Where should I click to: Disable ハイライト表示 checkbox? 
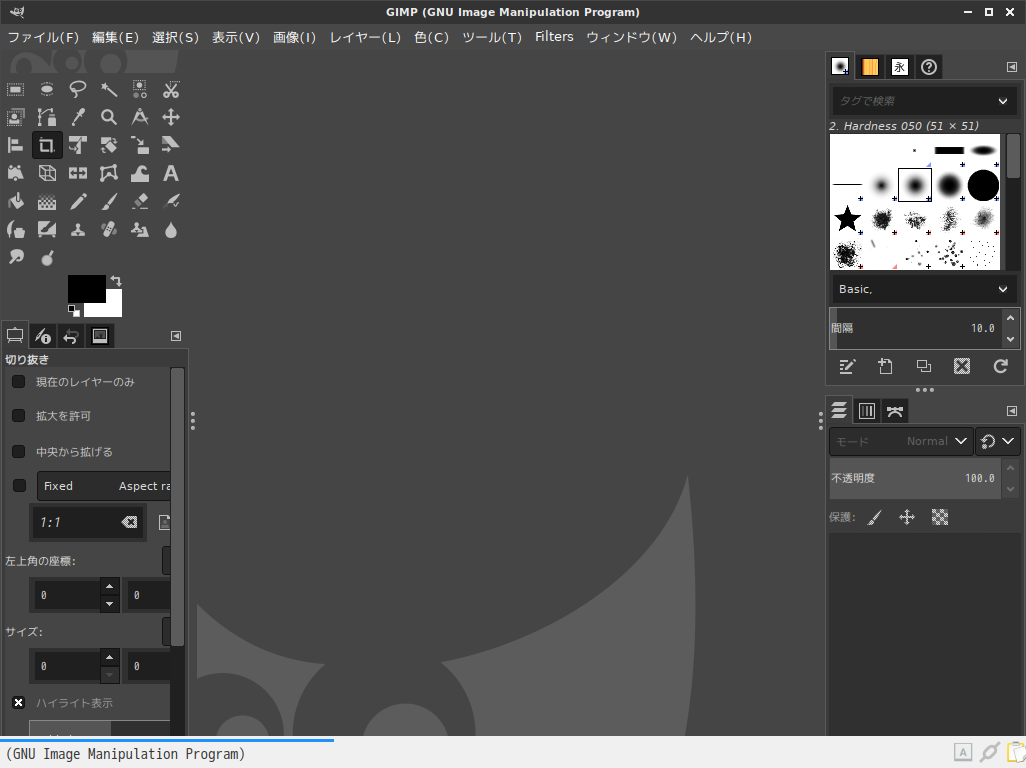tap(18, 703)
